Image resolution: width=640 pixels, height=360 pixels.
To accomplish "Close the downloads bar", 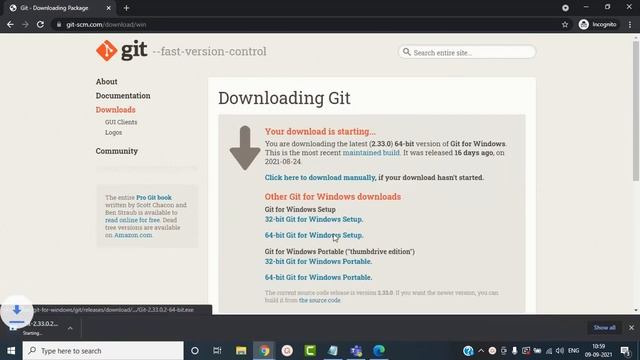I will 631,327.
